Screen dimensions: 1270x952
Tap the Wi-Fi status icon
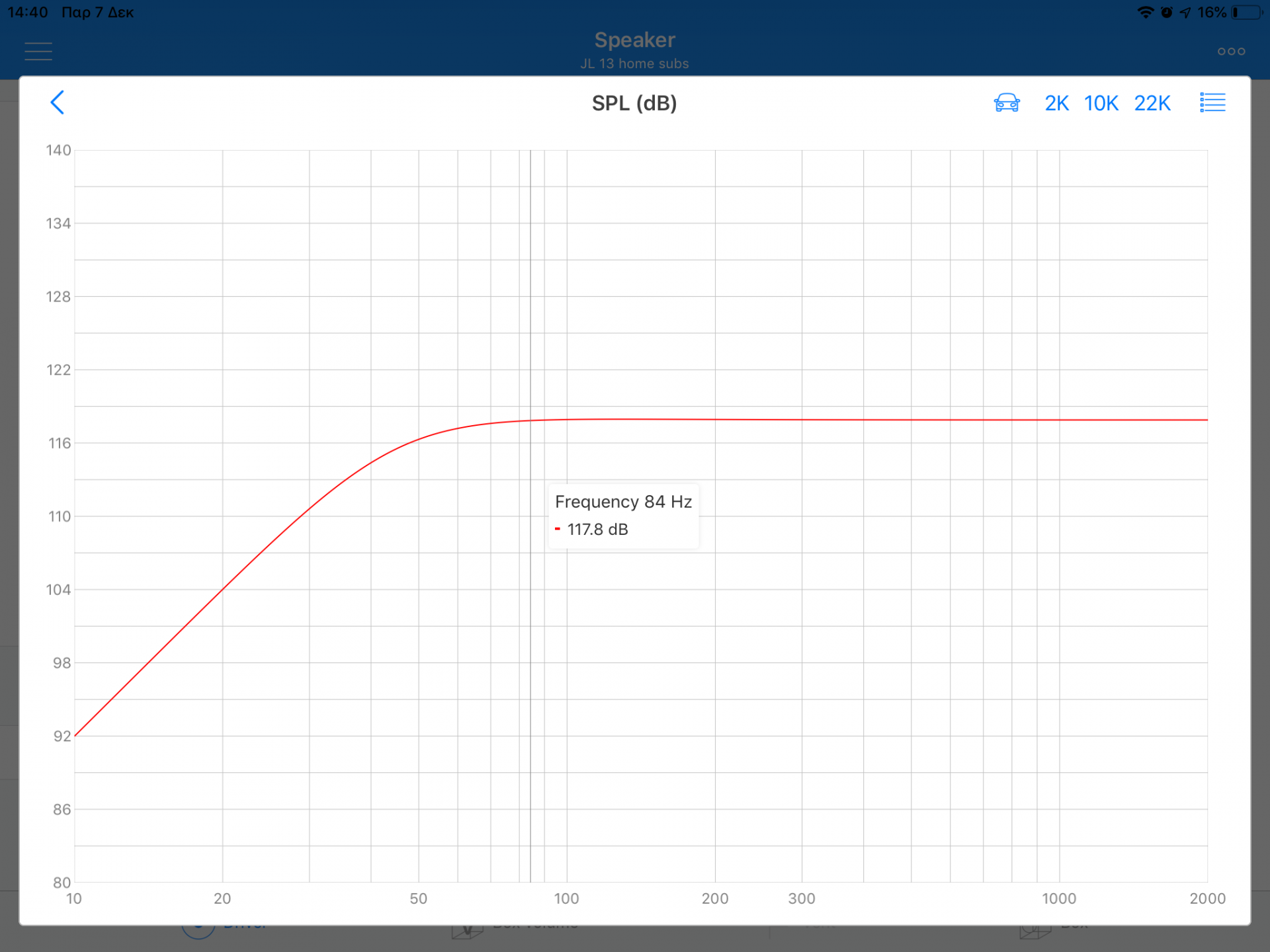(1145, 13)
